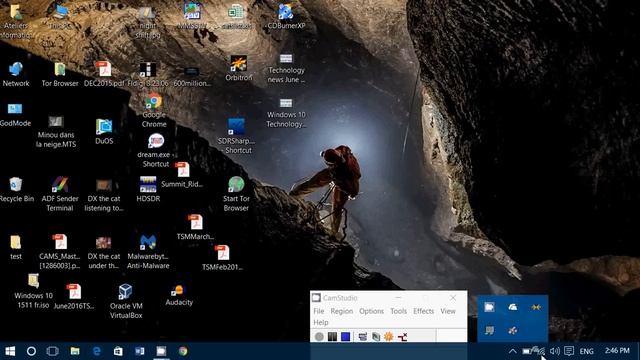This screenshot has width=640, height=360.
Task: Select DX the cat listening thumbnail
Action: click(104, 195)
